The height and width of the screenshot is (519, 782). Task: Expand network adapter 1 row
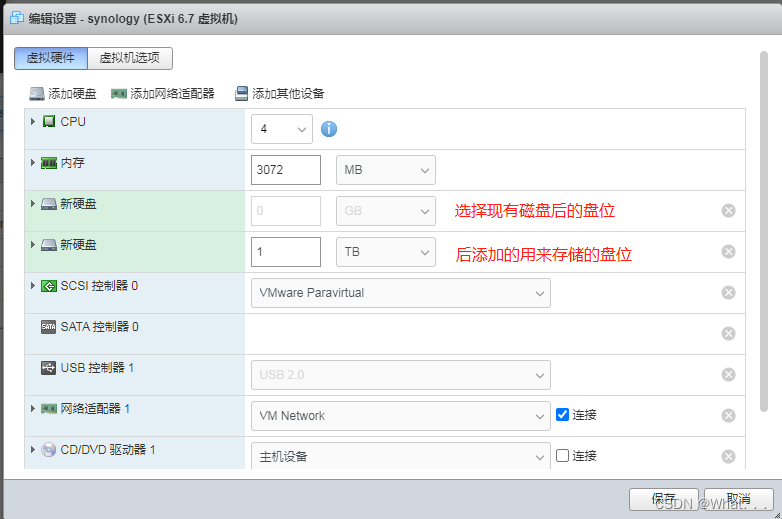33,408
